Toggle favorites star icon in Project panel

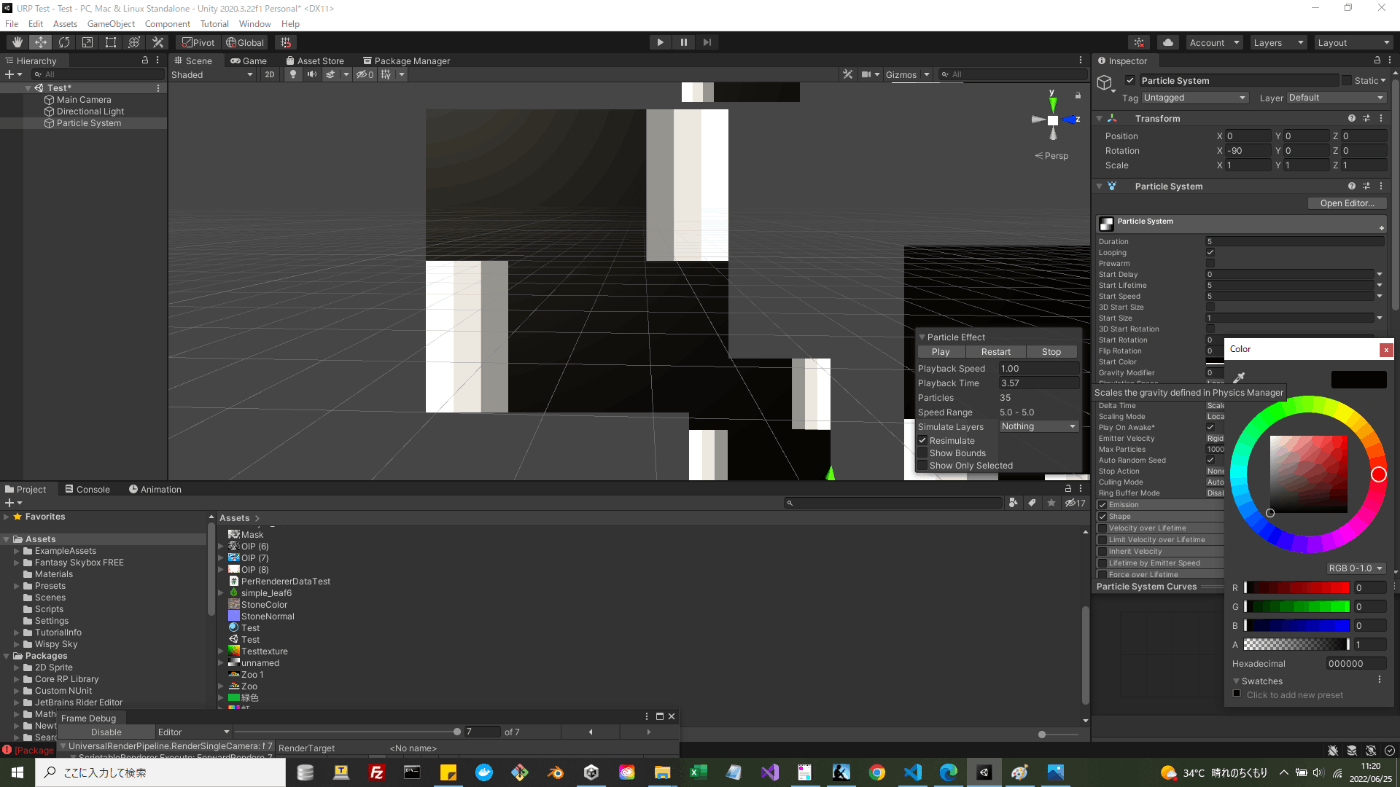[1049, 502]
